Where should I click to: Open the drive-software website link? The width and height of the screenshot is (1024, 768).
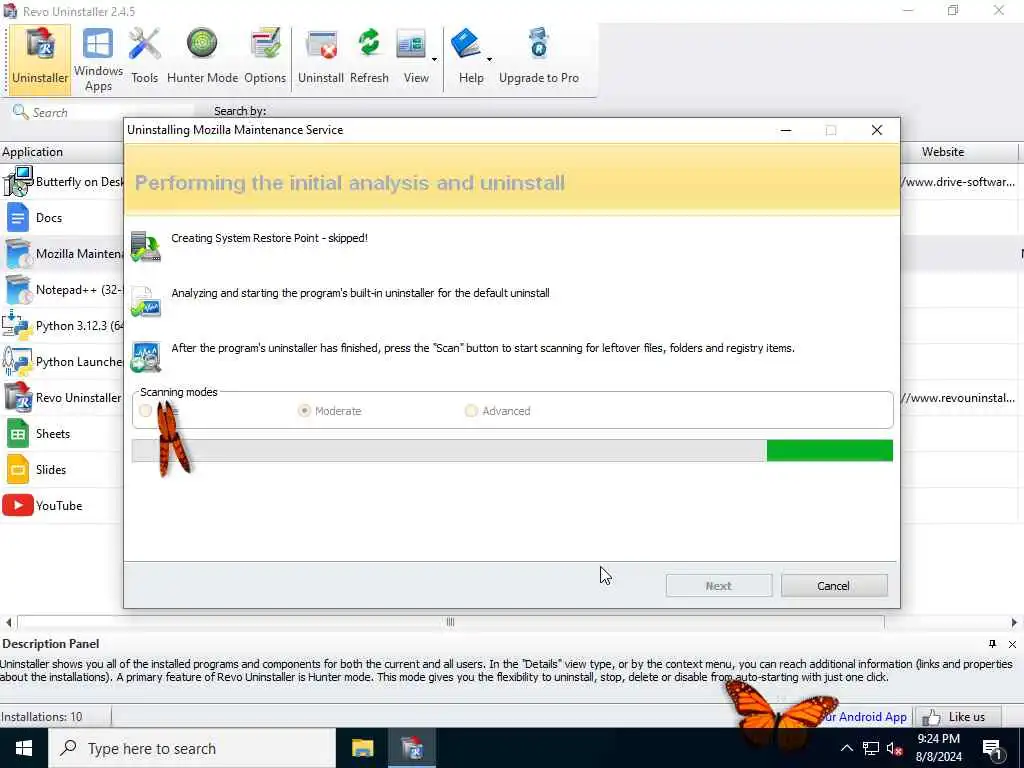click(x=958, y=182)
